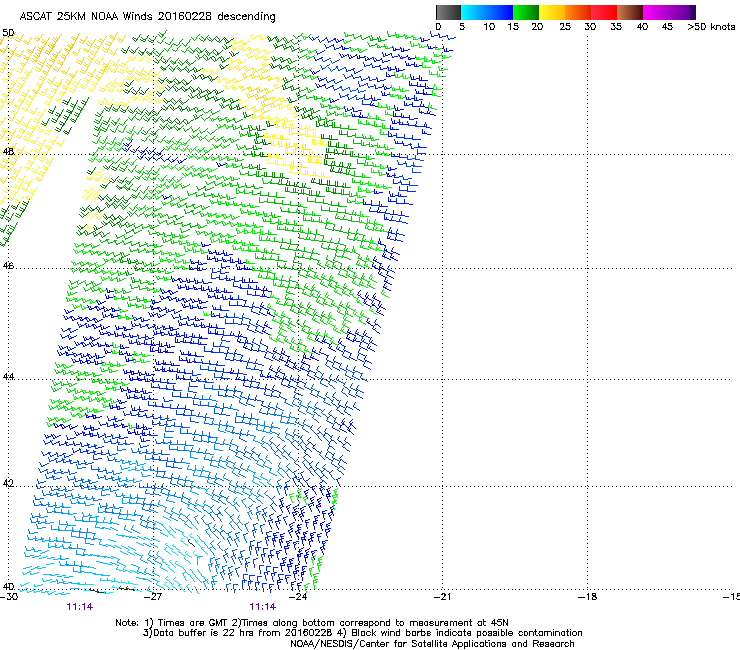Select the gray 0-5 knots legend segment
The height and width of the screenshot is (650, 740).
pos(448,12)
